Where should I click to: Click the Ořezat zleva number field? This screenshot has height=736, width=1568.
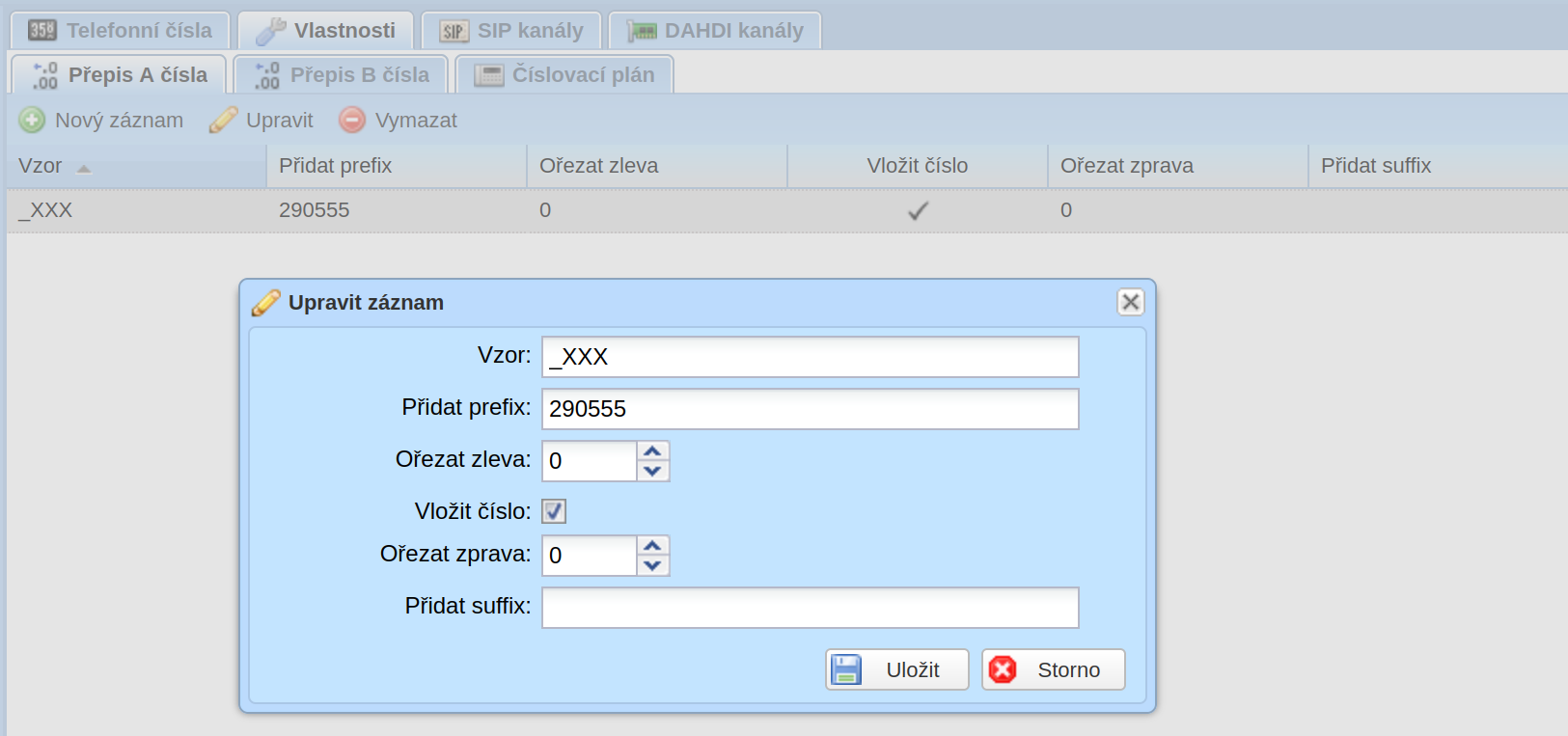(x=590, y=461)
